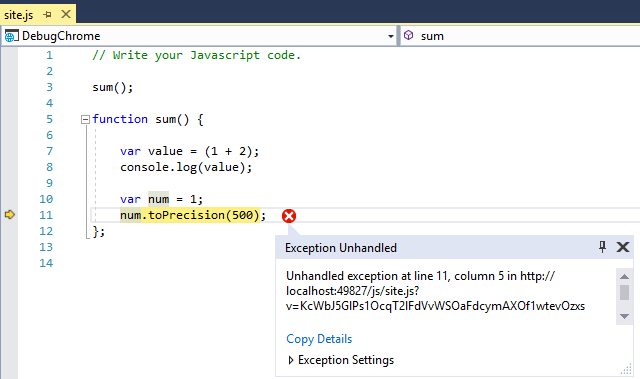
Task: Click the Copy Details link
Action: (x=319, y=339)
